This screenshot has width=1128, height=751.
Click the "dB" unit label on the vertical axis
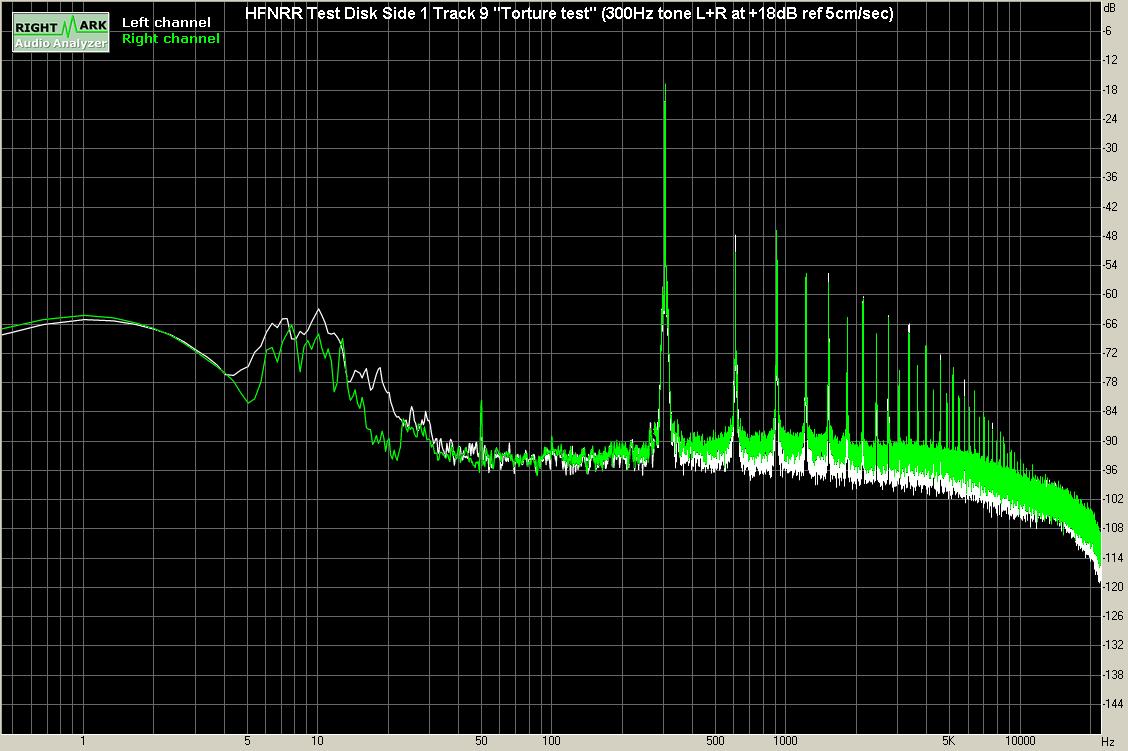pyautogui.click(x=1111, y=7)
